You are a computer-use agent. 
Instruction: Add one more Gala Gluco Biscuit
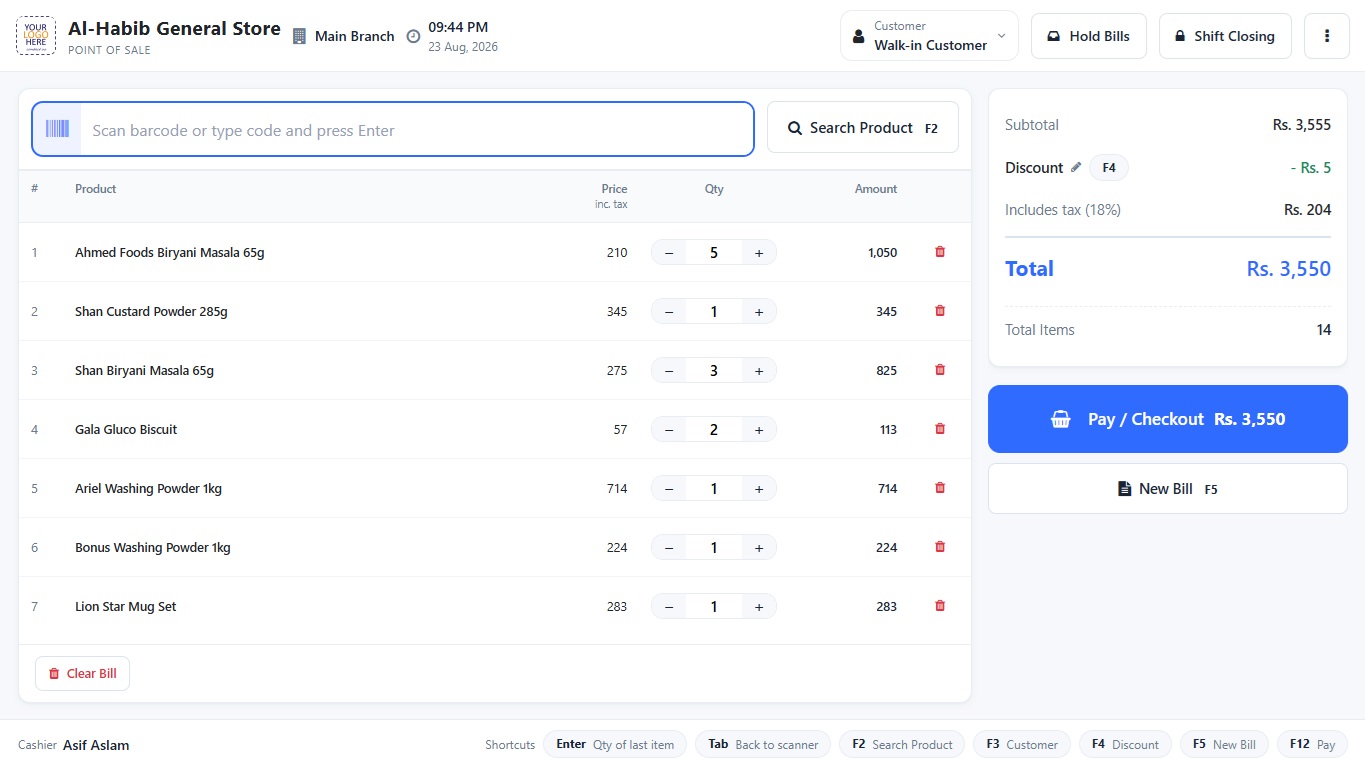[759, 430]
